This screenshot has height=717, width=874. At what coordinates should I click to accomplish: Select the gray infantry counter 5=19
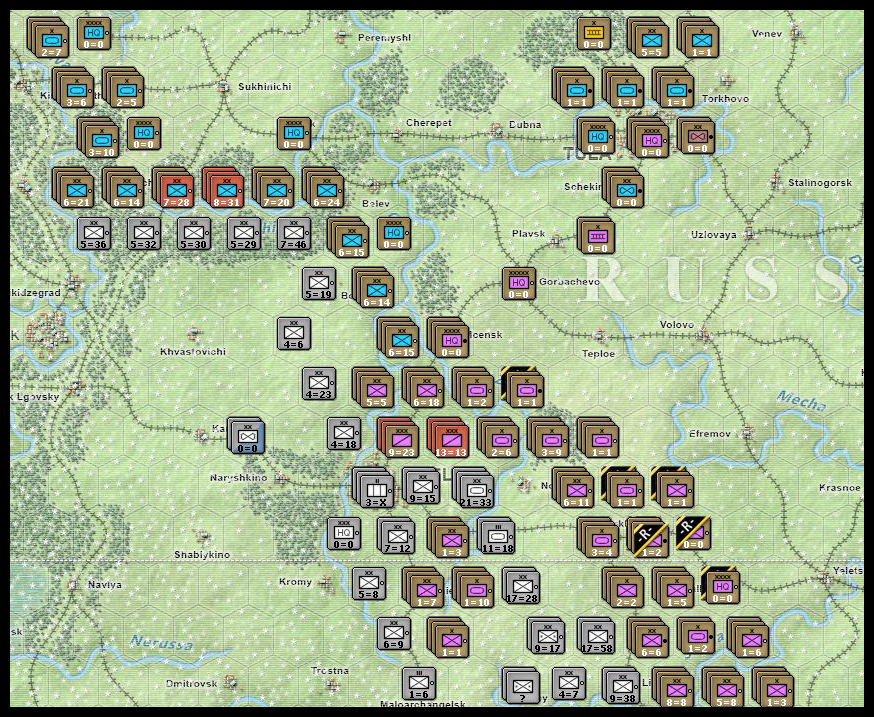pos(319,284)
